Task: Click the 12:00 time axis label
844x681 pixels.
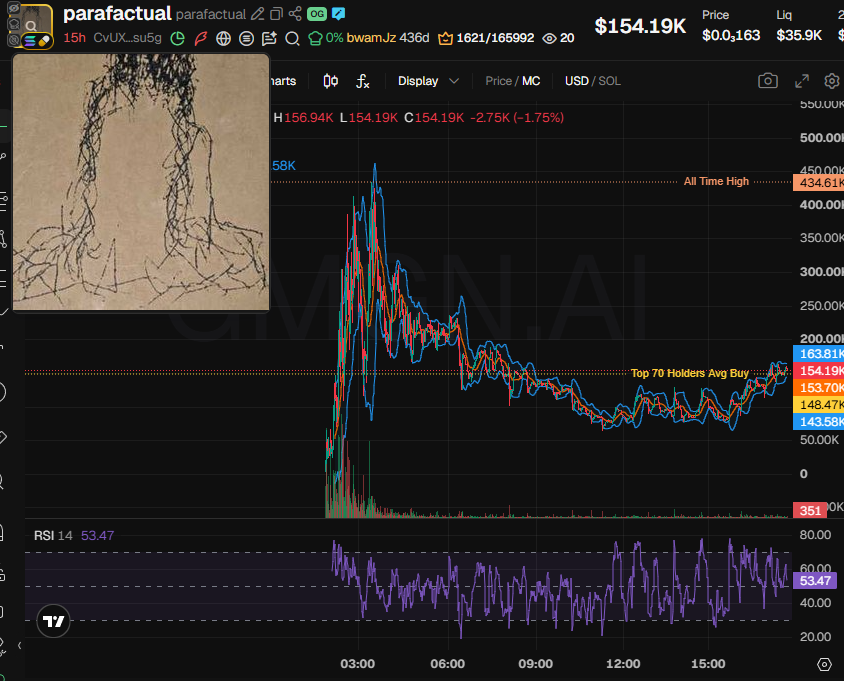Action: pos(623,664)
